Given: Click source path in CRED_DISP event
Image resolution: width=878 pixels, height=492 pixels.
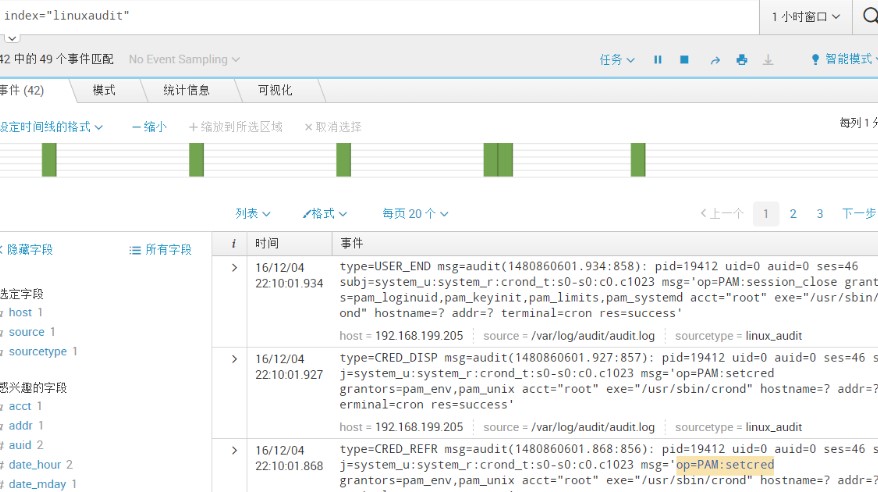Looking at the screenshot, I should (592, 427).
